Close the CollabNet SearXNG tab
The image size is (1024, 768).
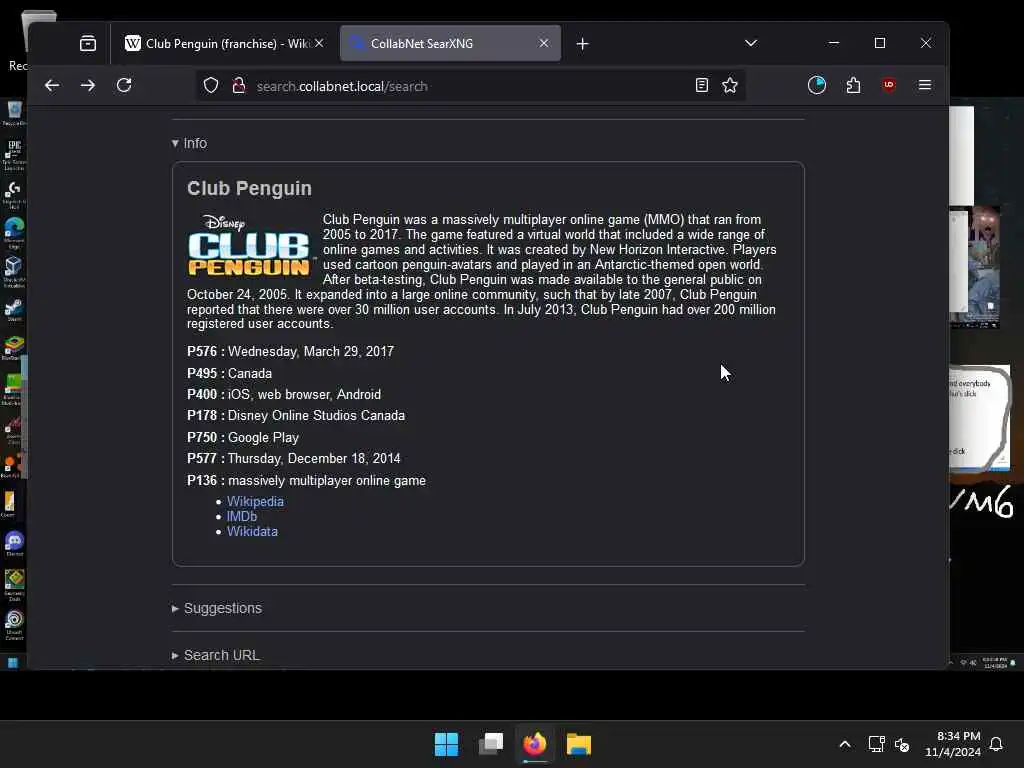coord(543,43)
